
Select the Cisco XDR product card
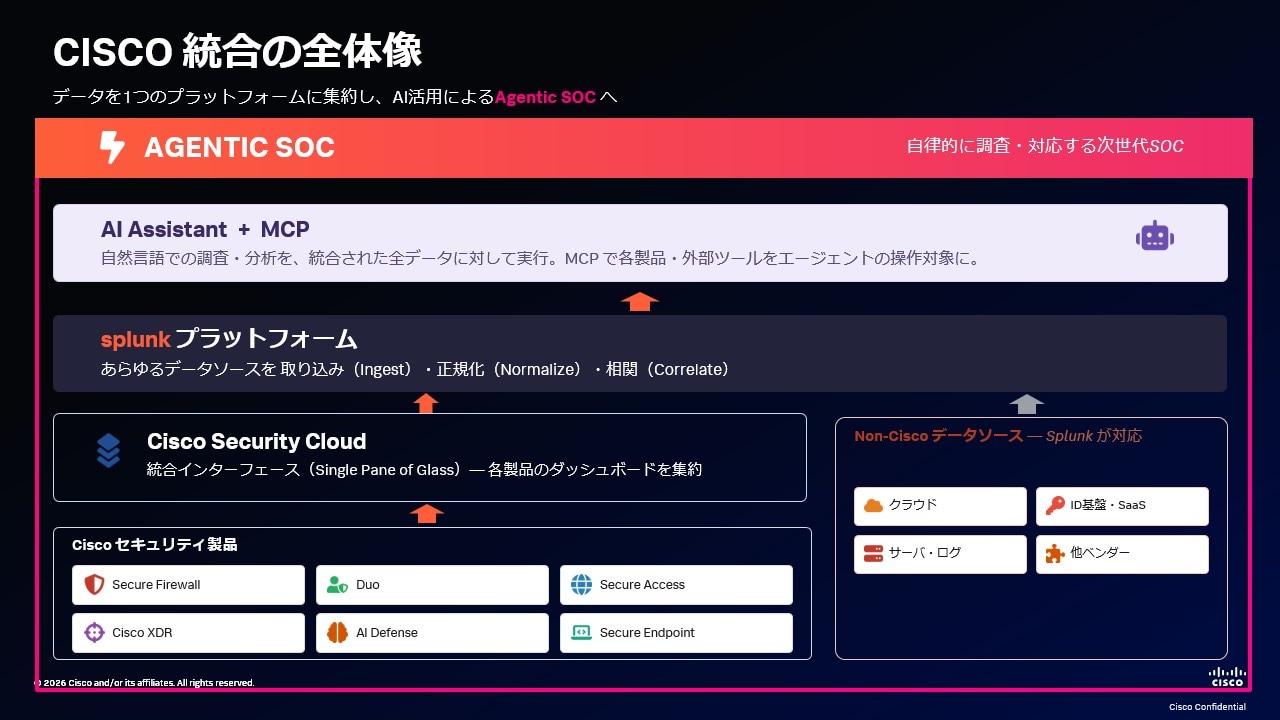point(188,633)
